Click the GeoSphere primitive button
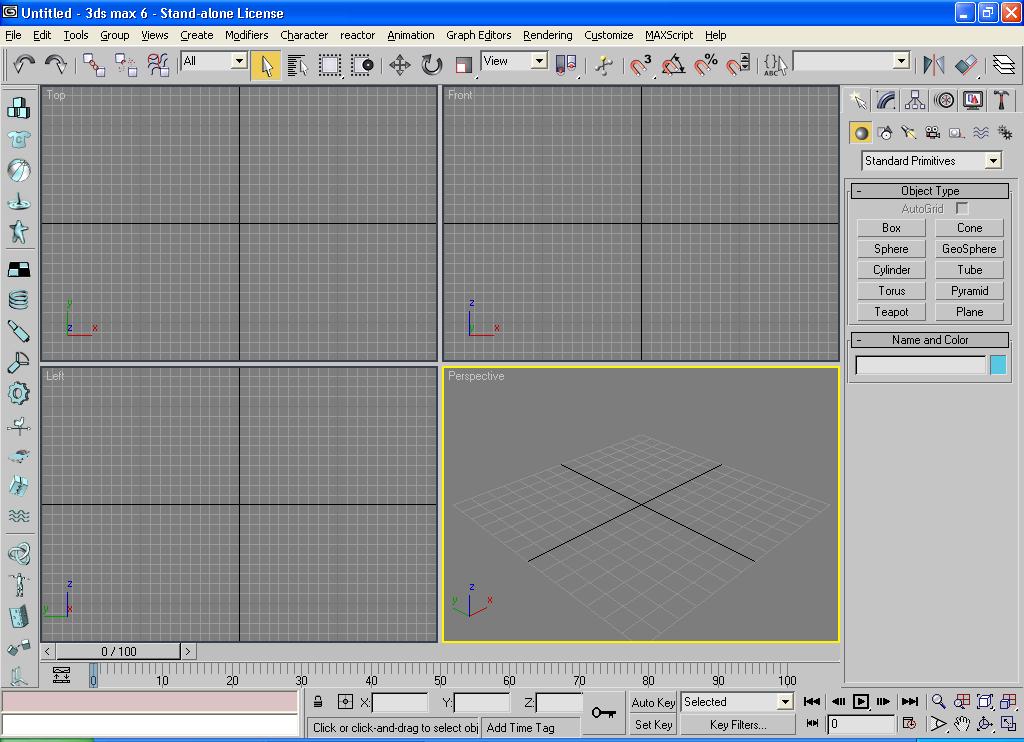1024x742 pixels. click(x=969, y=249)
